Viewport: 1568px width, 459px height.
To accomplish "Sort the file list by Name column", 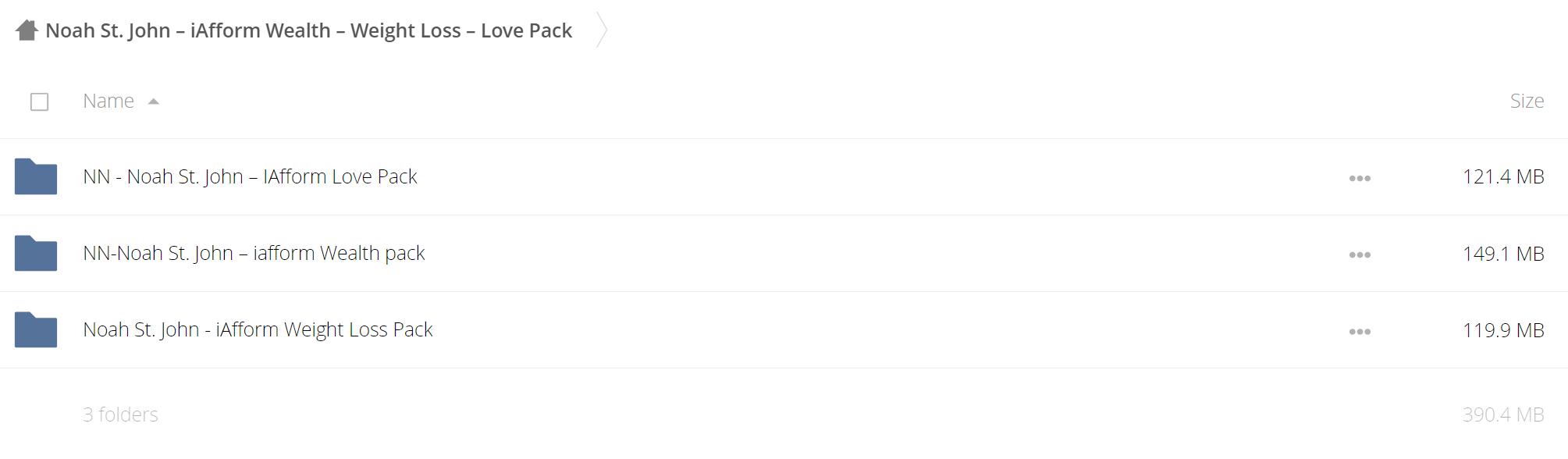I will coord(108,101).
